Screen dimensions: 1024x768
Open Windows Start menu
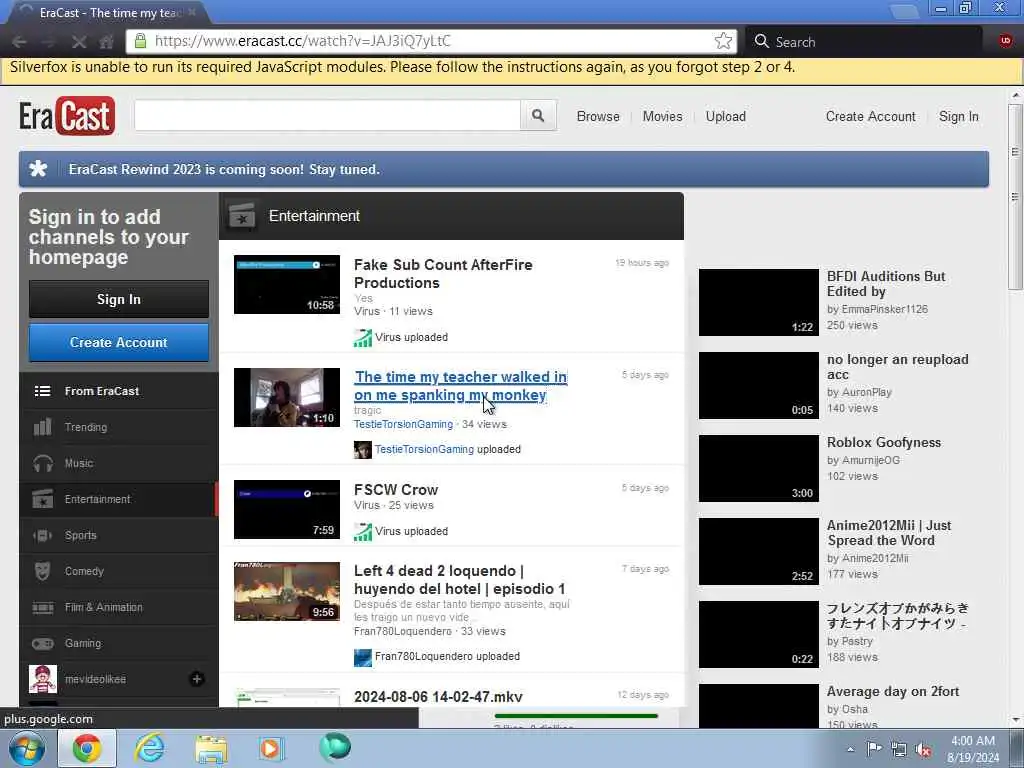pos(27,748)
